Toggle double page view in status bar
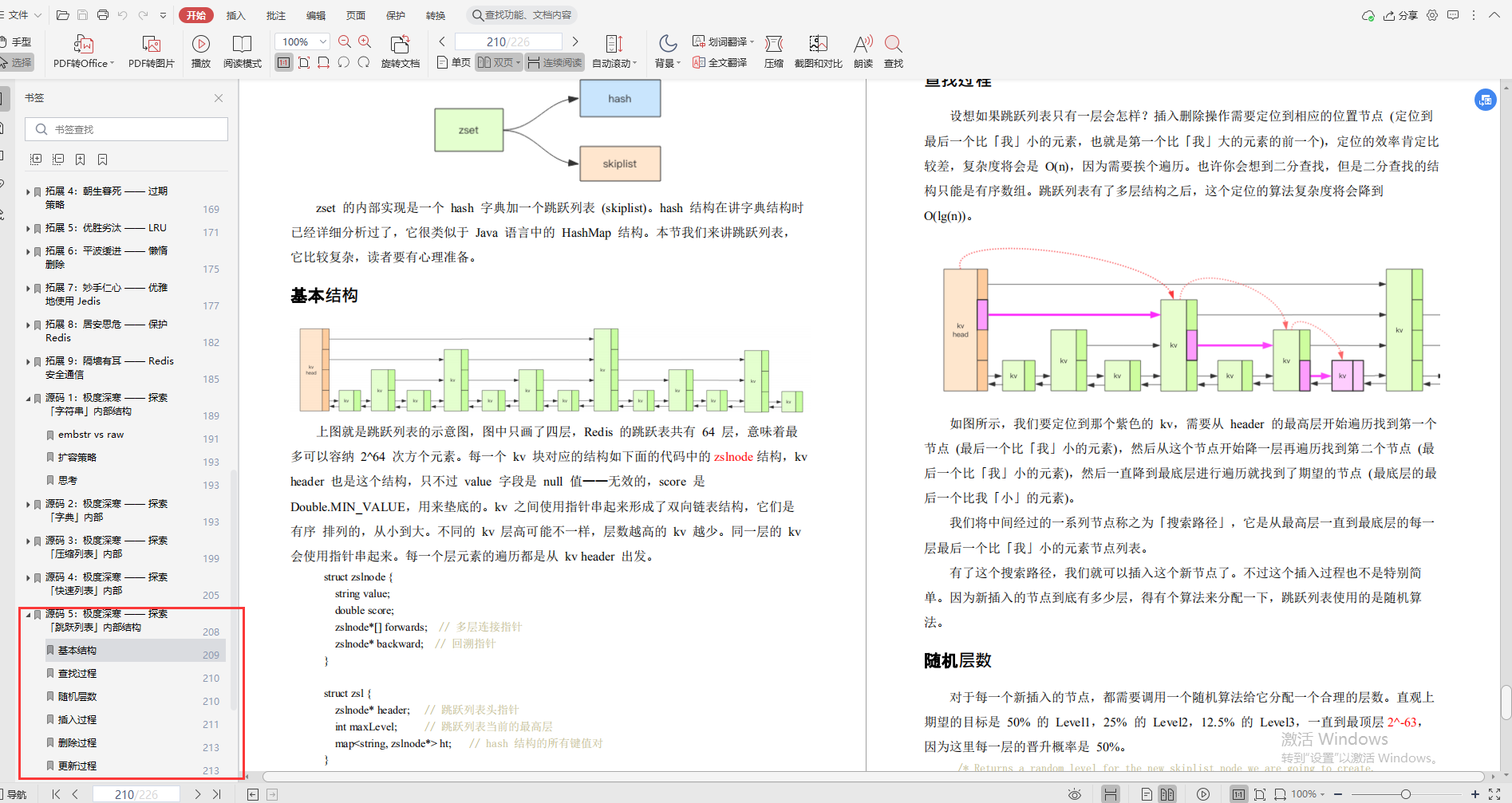The image size is (1512, 803). 1167,794
